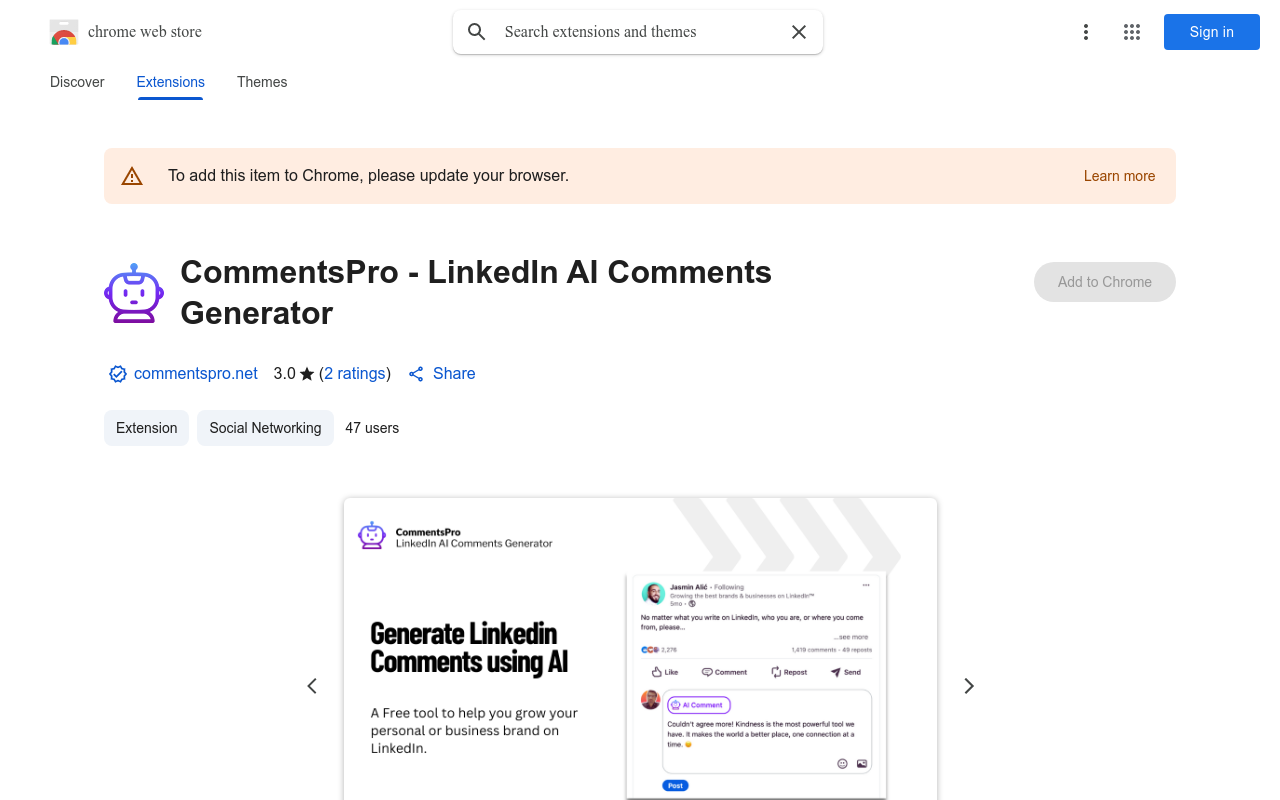Select the Extension category chip
This screenshot has height=800, width=1280.
146,428
